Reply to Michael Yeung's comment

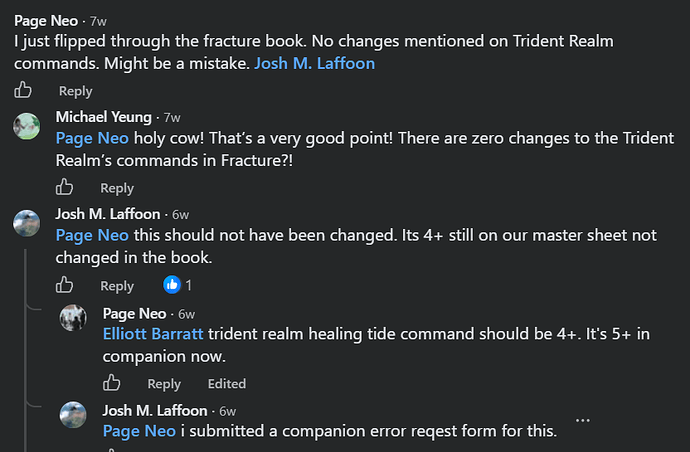pyautogui.click(x=117, y=188)
